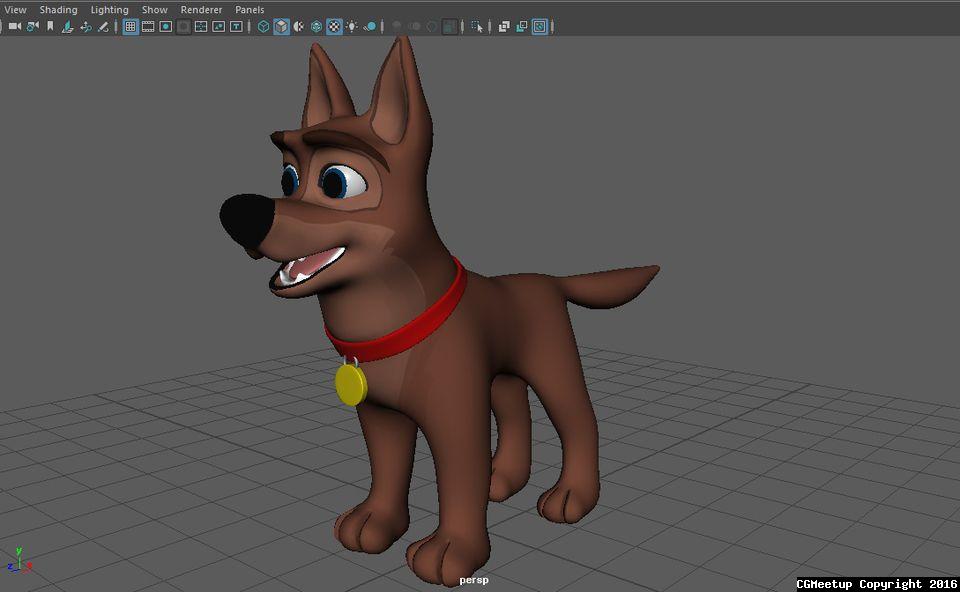Viewport: 960px width, 592px height.
Task: Select Smooth Shade All cube icon
Action: [x=281, y=26]
